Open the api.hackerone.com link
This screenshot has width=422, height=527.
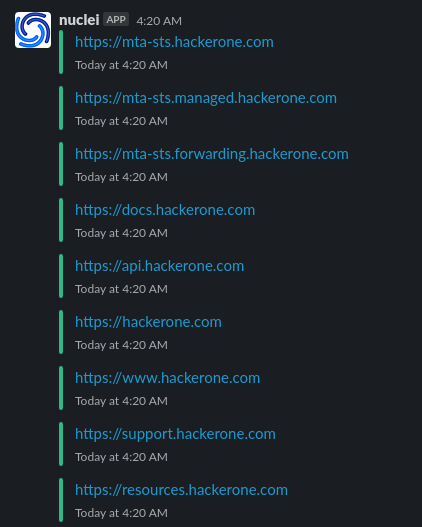click(x=159, y=267)
